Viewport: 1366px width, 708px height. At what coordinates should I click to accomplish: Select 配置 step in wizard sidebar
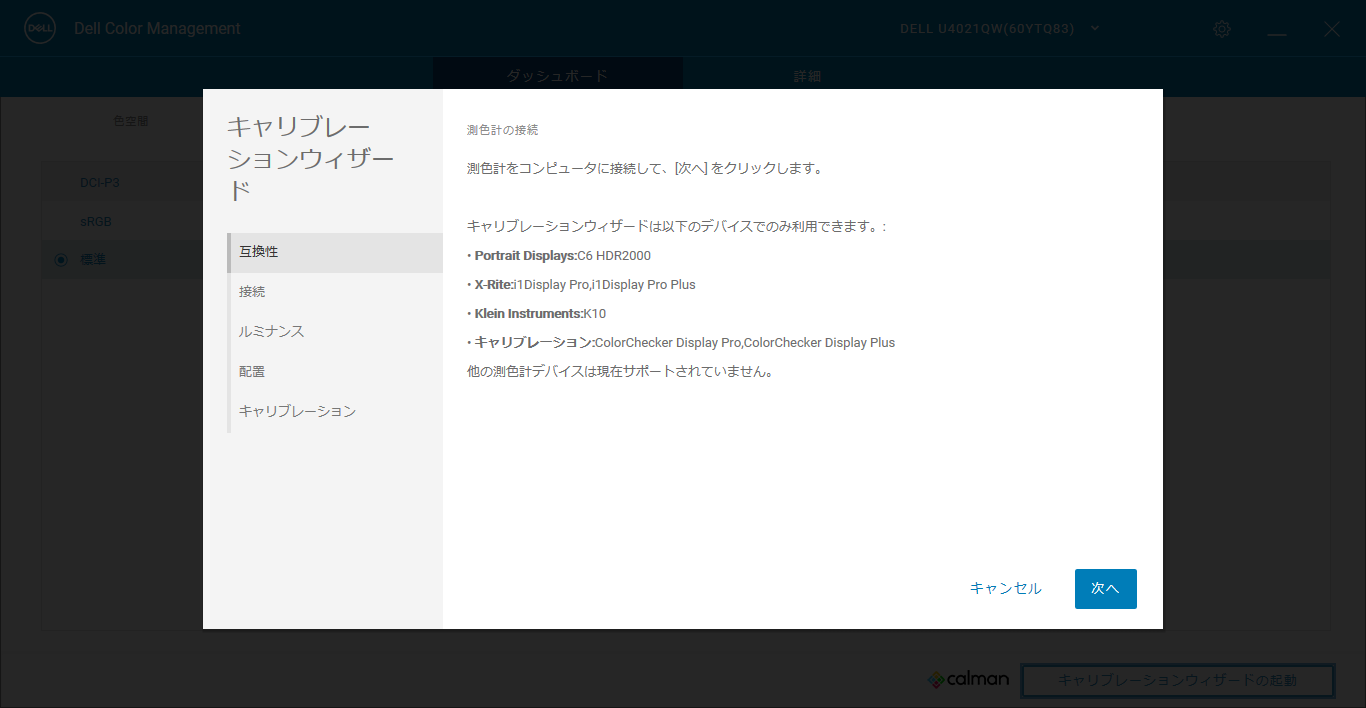(335, 372)
